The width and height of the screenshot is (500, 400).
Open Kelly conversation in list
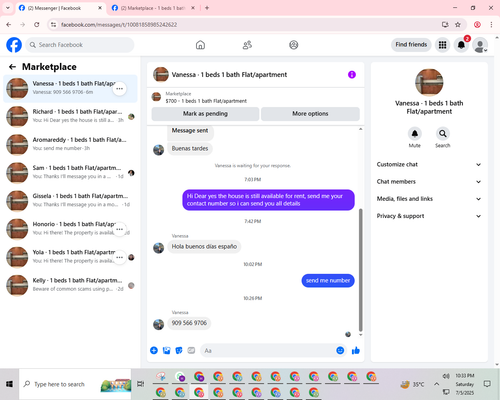click(70, 285)
